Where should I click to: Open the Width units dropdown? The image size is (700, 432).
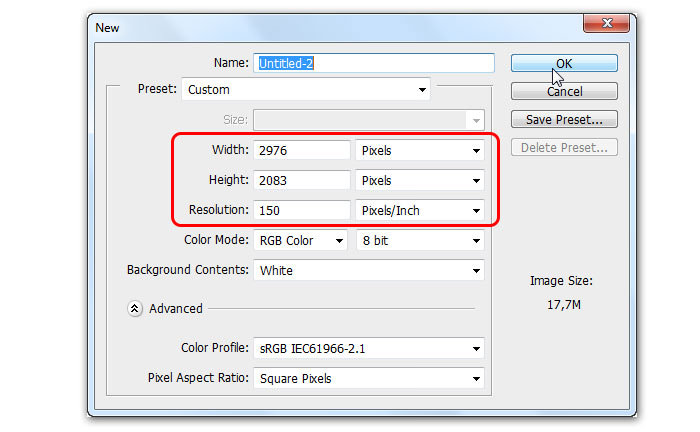pyautogui.click(x=420, y=150)
